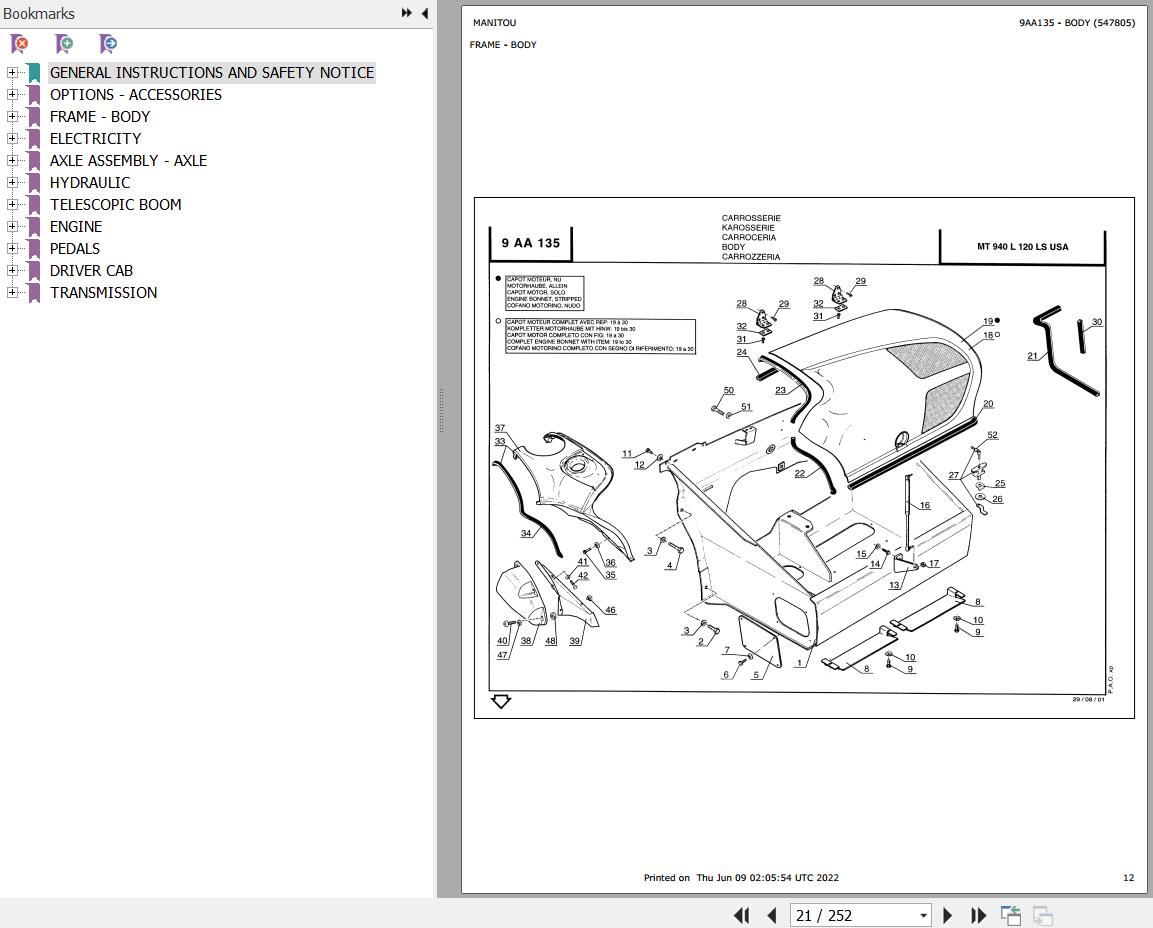
Task: Expand the PEDALS tree node
Action: [12, 249]
